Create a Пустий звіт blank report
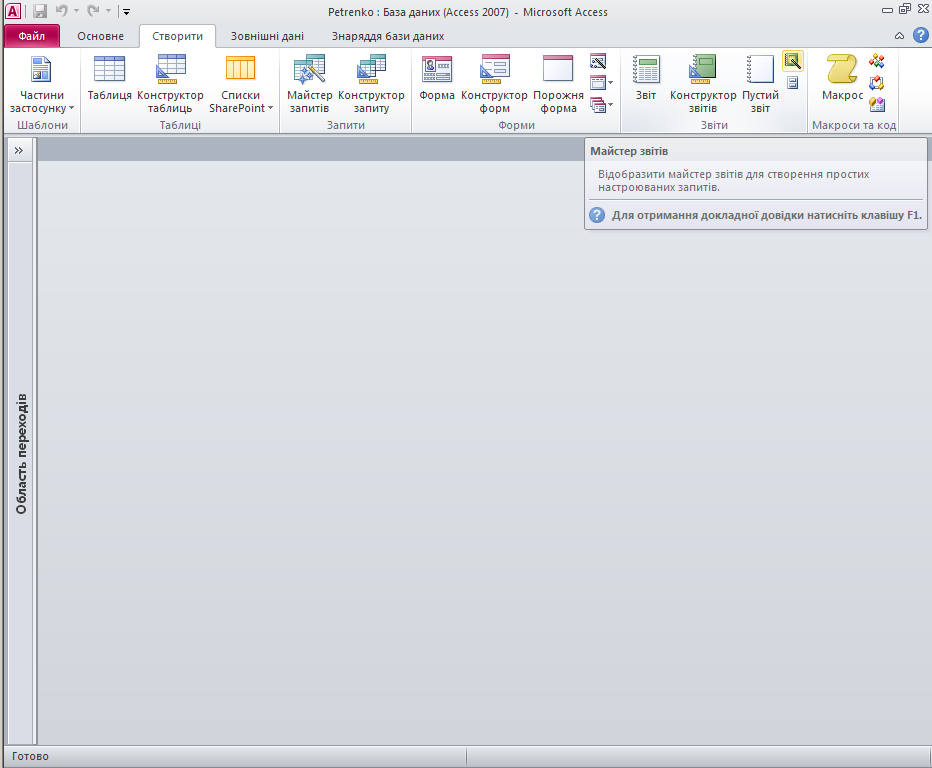 click(760, 84)
